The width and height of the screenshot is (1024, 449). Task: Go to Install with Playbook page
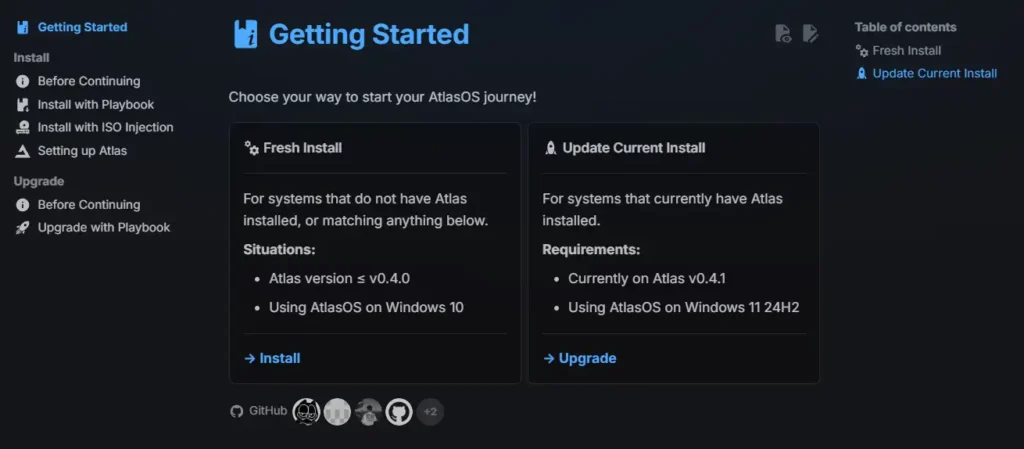(x=95, y=104)
